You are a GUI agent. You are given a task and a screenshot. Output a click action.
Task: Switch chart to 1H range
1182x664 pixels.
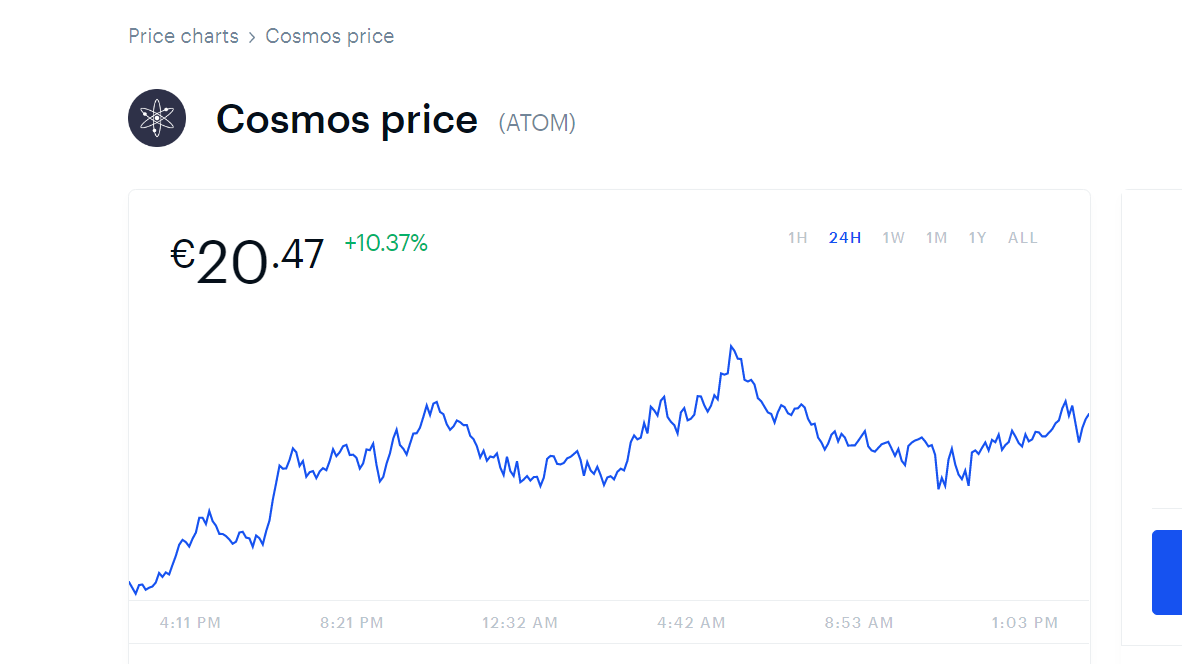(x=797, y=238)
